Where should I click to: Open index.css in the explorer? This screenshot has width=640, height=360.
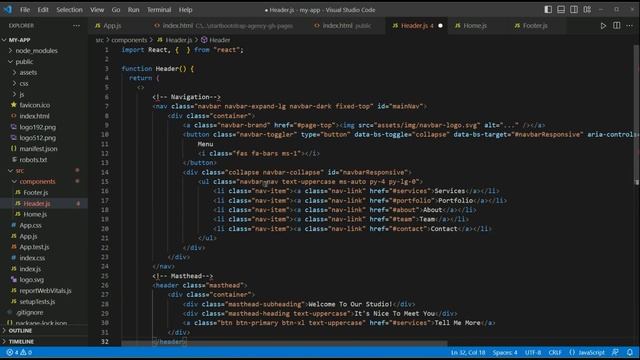coord(44,258)
